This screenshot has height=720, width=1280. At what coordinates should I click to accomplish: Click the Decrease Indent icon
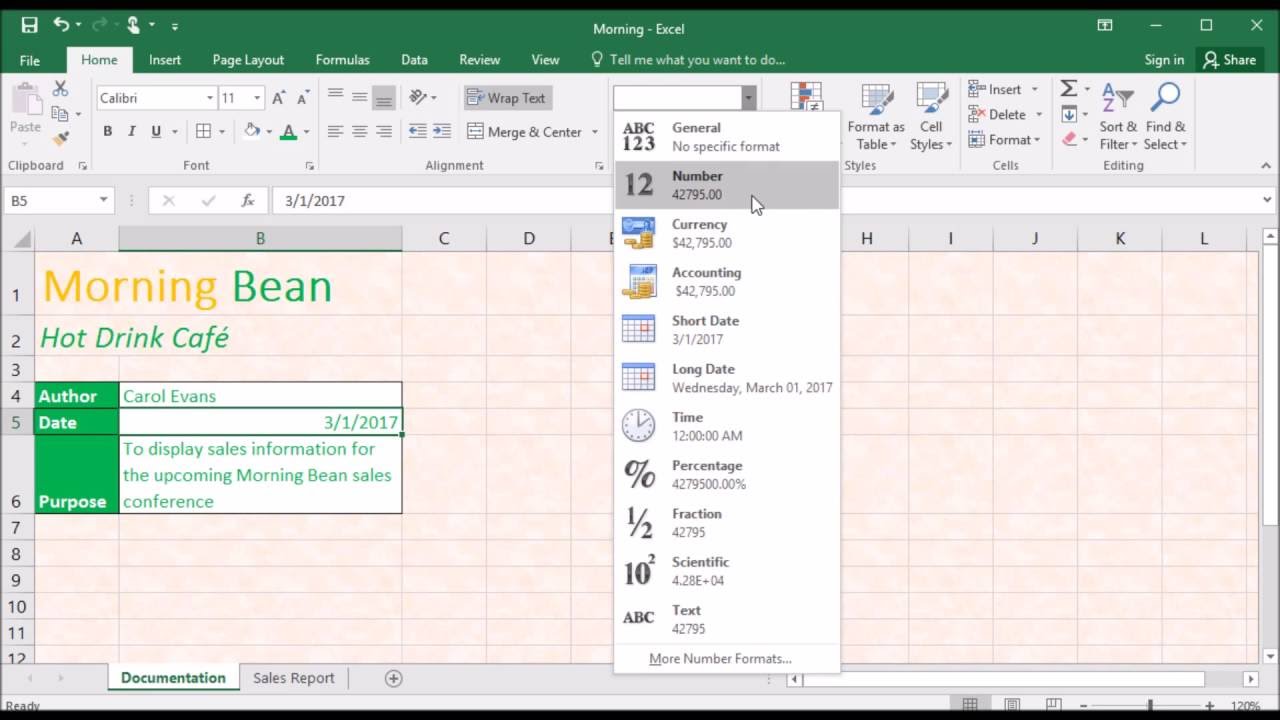coord(417,131)
